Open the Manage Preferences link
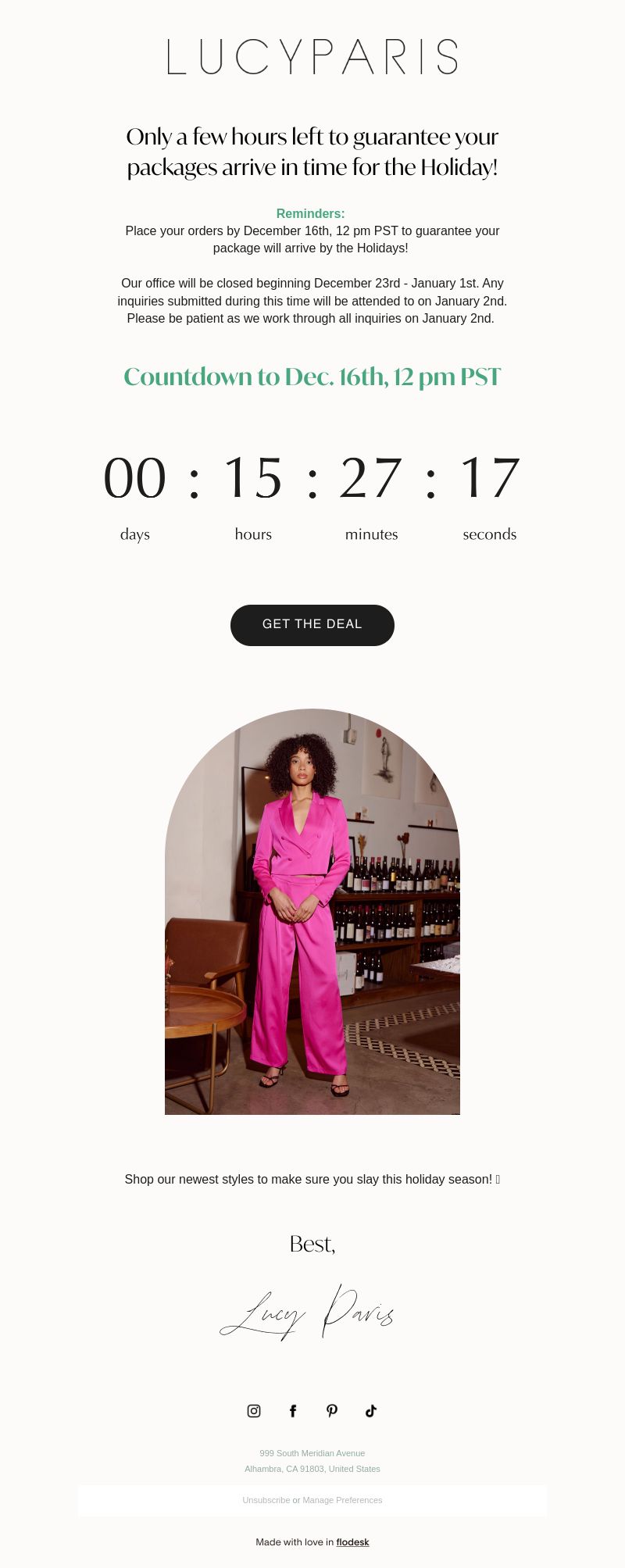This screenshot has width=625, height=1568. click(x=342, y=1500)
